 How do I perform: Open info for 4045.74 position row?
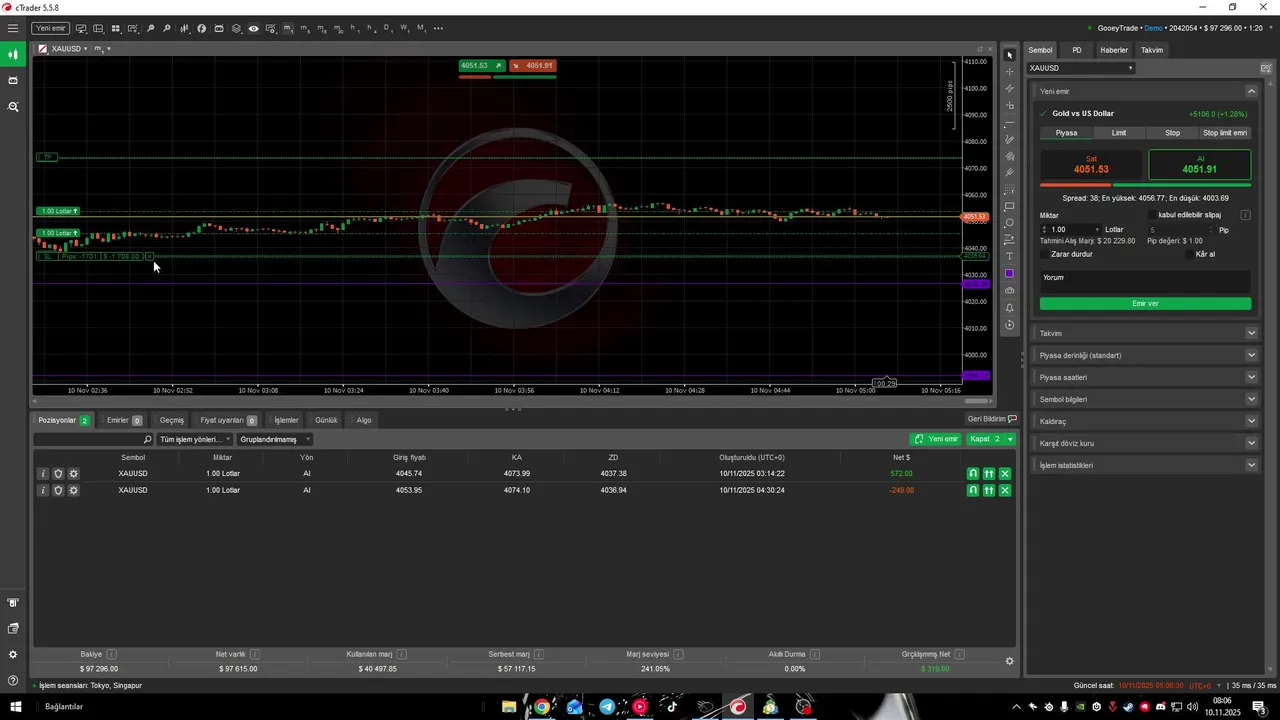[43, 474]
